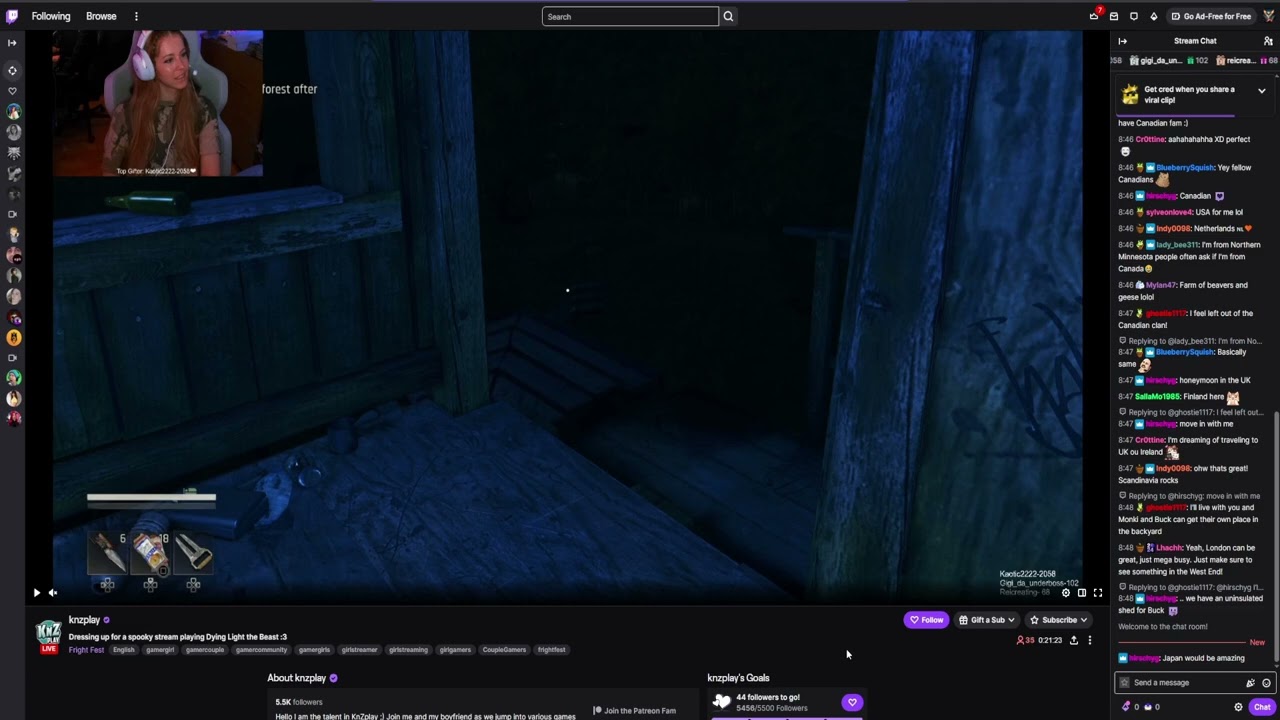The width and height of the screenshot is (1280, 720).
Task: Open the user avatar menu
Action: coord(1268,16)
